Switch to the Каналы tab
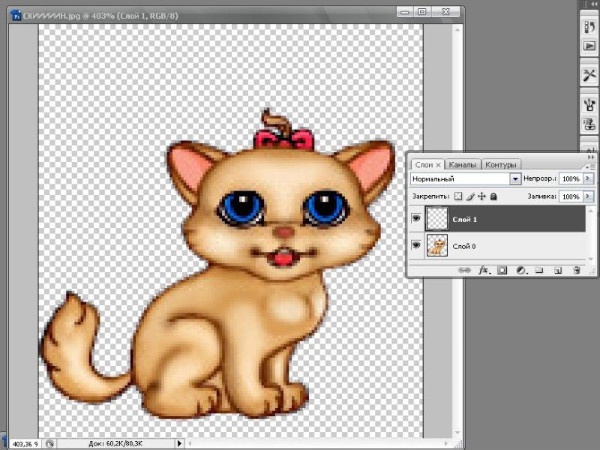 pyautogui.click(x=463, y=164)
